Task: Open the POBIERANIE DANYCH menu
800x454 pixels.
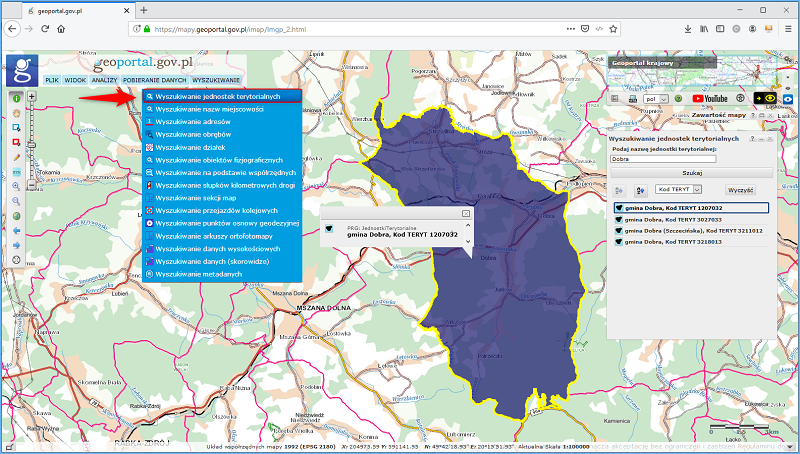Action: tap(155, 79)
